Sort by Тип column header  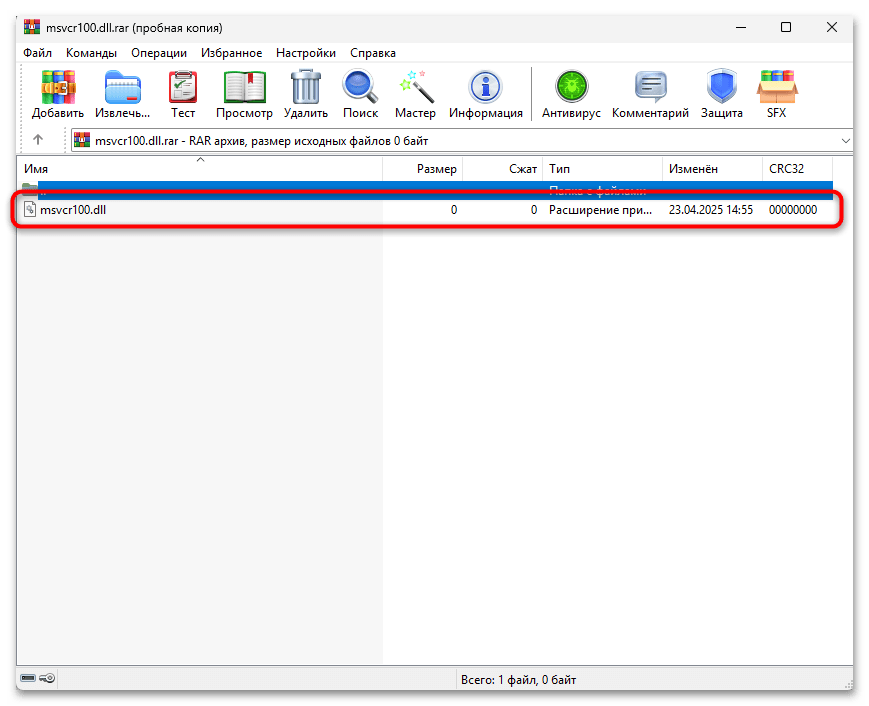602,168
